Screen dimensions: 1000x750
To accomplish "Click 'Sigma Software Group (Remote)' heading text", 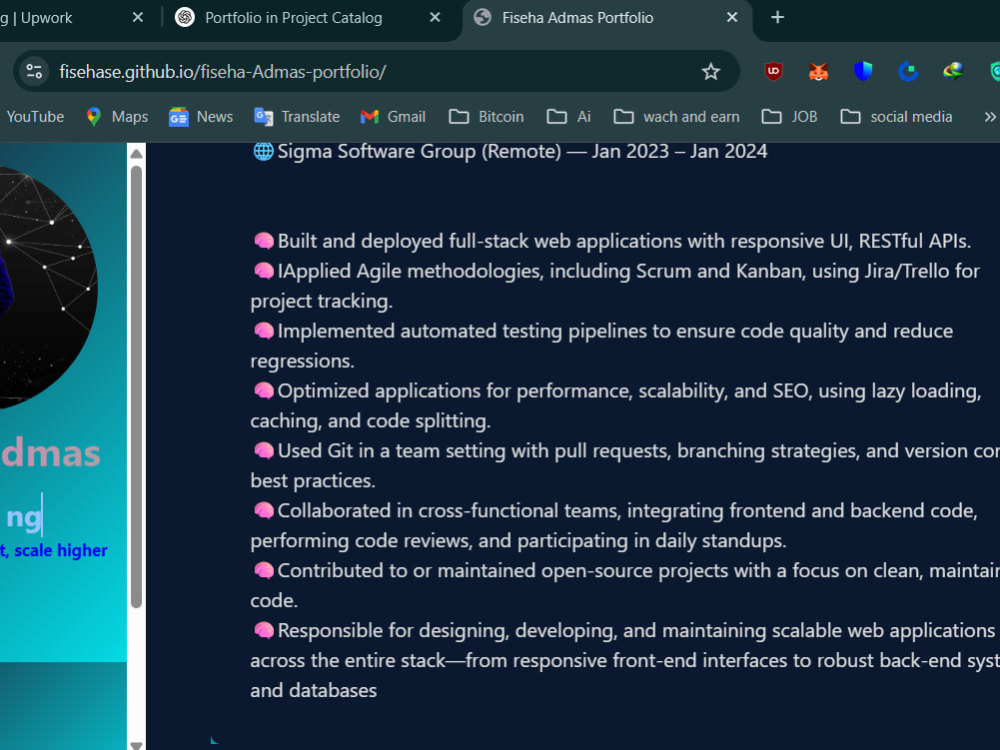I will click(419, 151).
